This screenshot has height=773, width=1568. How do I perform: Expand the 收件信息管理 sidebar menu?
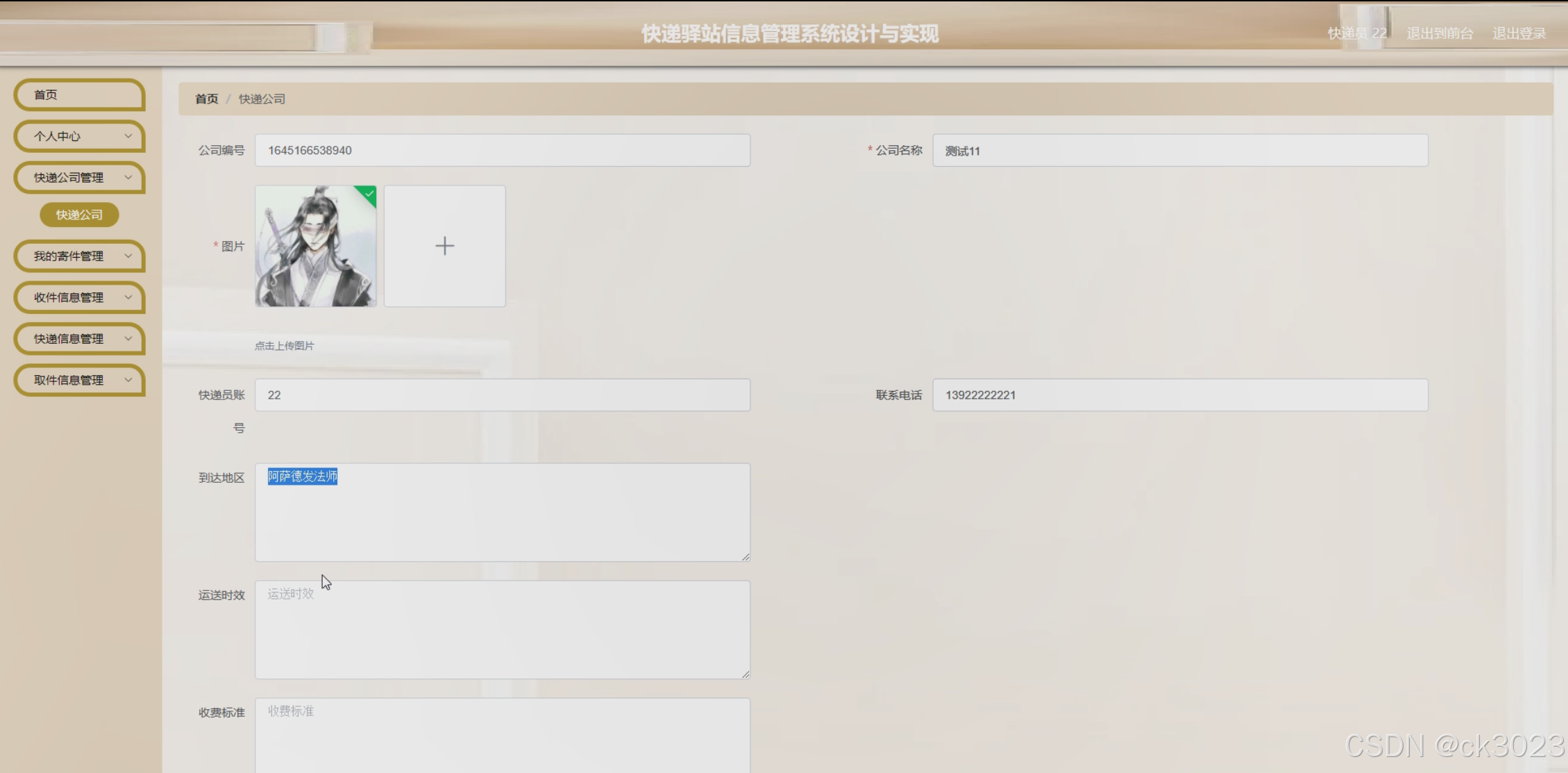point(78,297)
